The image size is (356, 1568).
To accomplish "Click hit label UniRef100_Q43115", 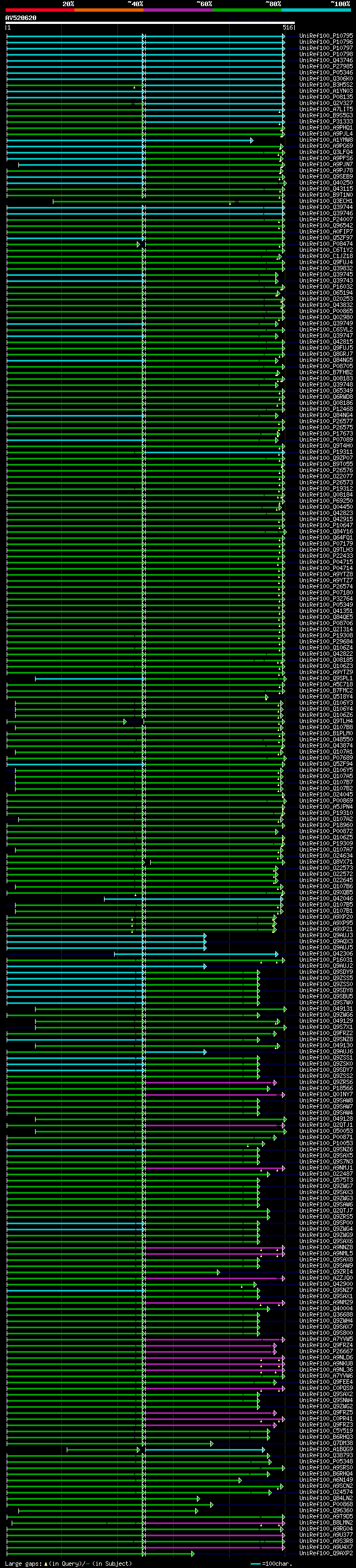I will pos(326,189).
